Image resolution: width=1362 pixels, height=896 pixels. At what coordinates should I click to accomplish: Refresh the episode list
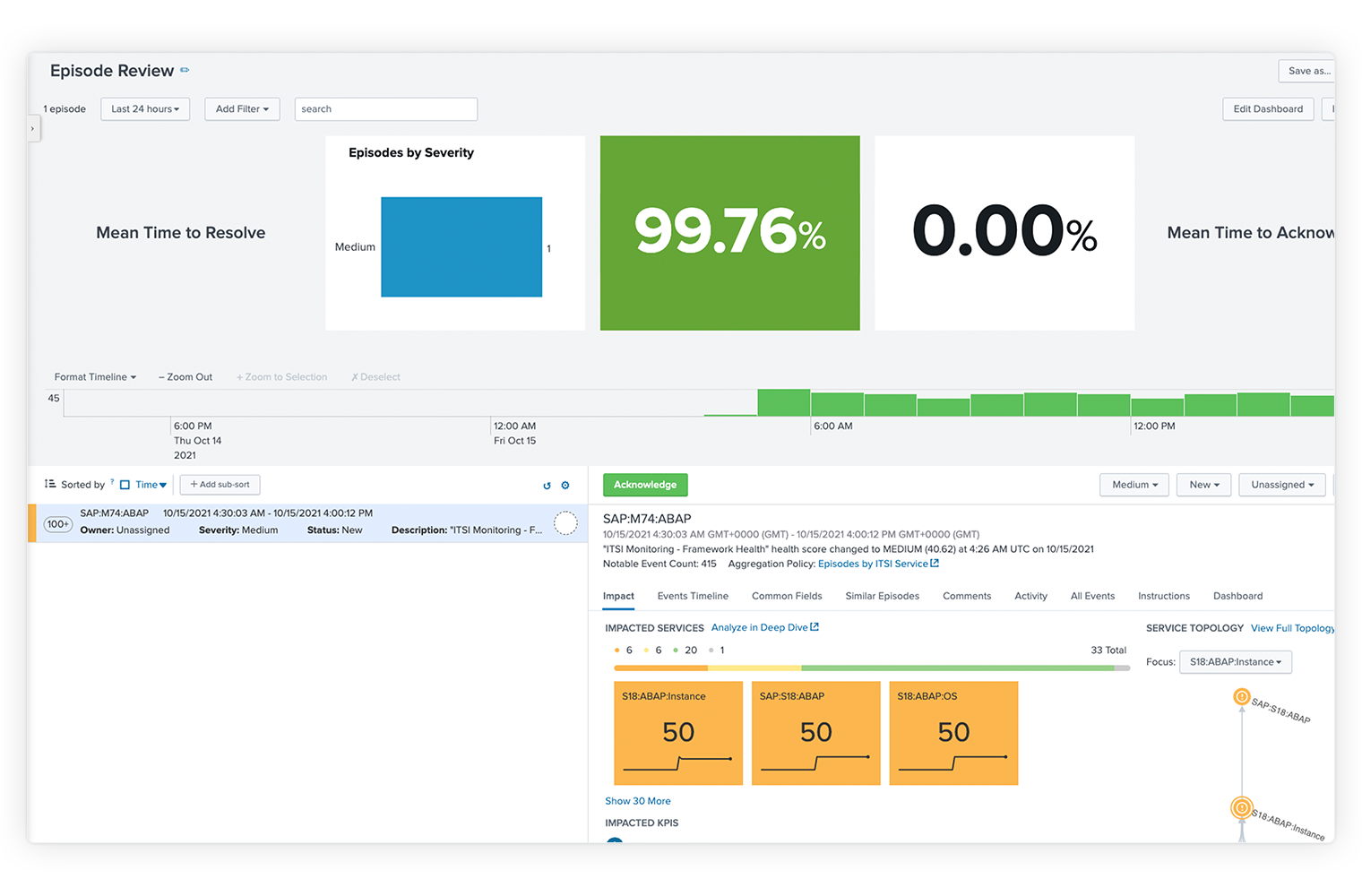click(x=547, y=485)
